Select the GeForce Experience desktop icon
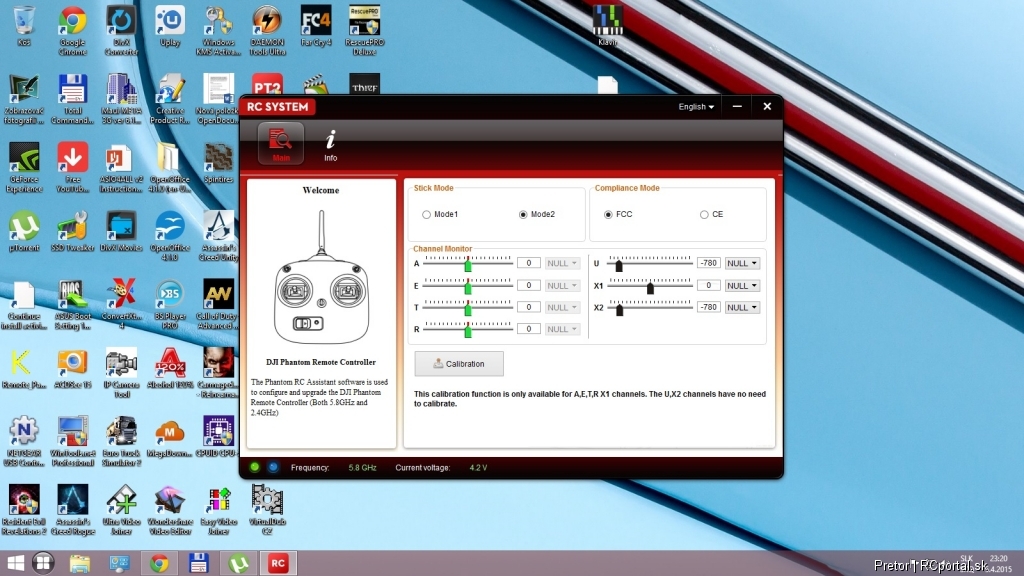Screen dimensions: 1024x576 tap(24, 168)
